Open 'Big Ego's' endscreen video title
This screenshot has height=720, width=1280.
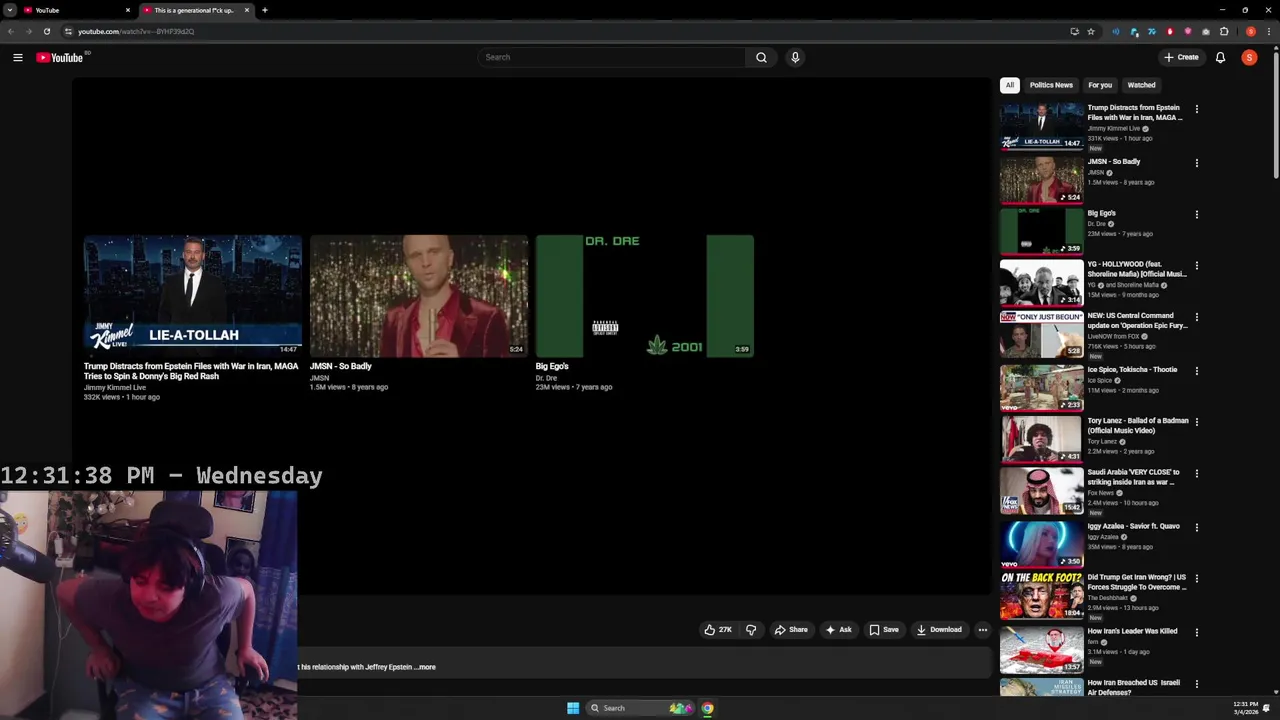pyautogui.click(x=552, y=366)
